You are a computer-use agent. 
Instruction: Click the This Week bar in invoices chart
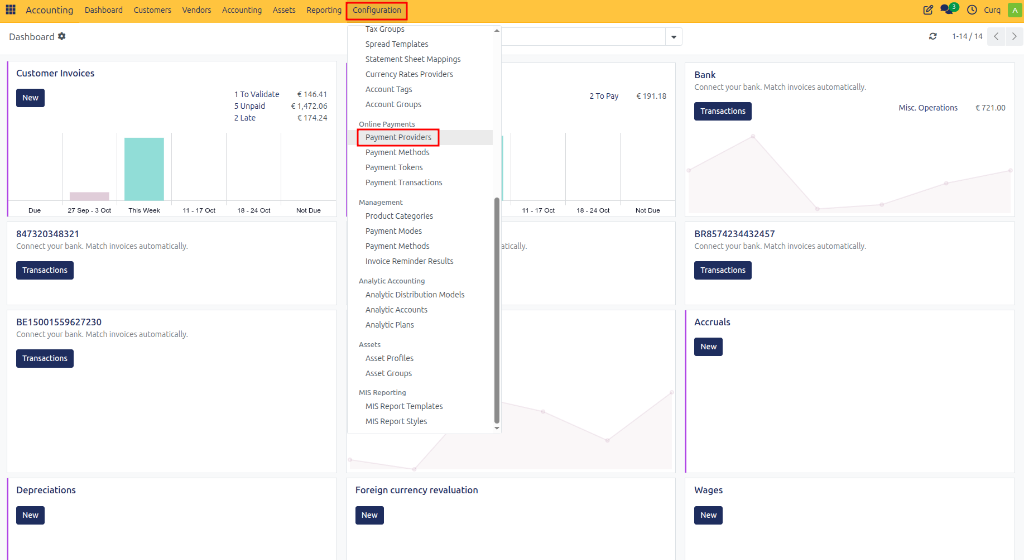[x=144, y=169]
